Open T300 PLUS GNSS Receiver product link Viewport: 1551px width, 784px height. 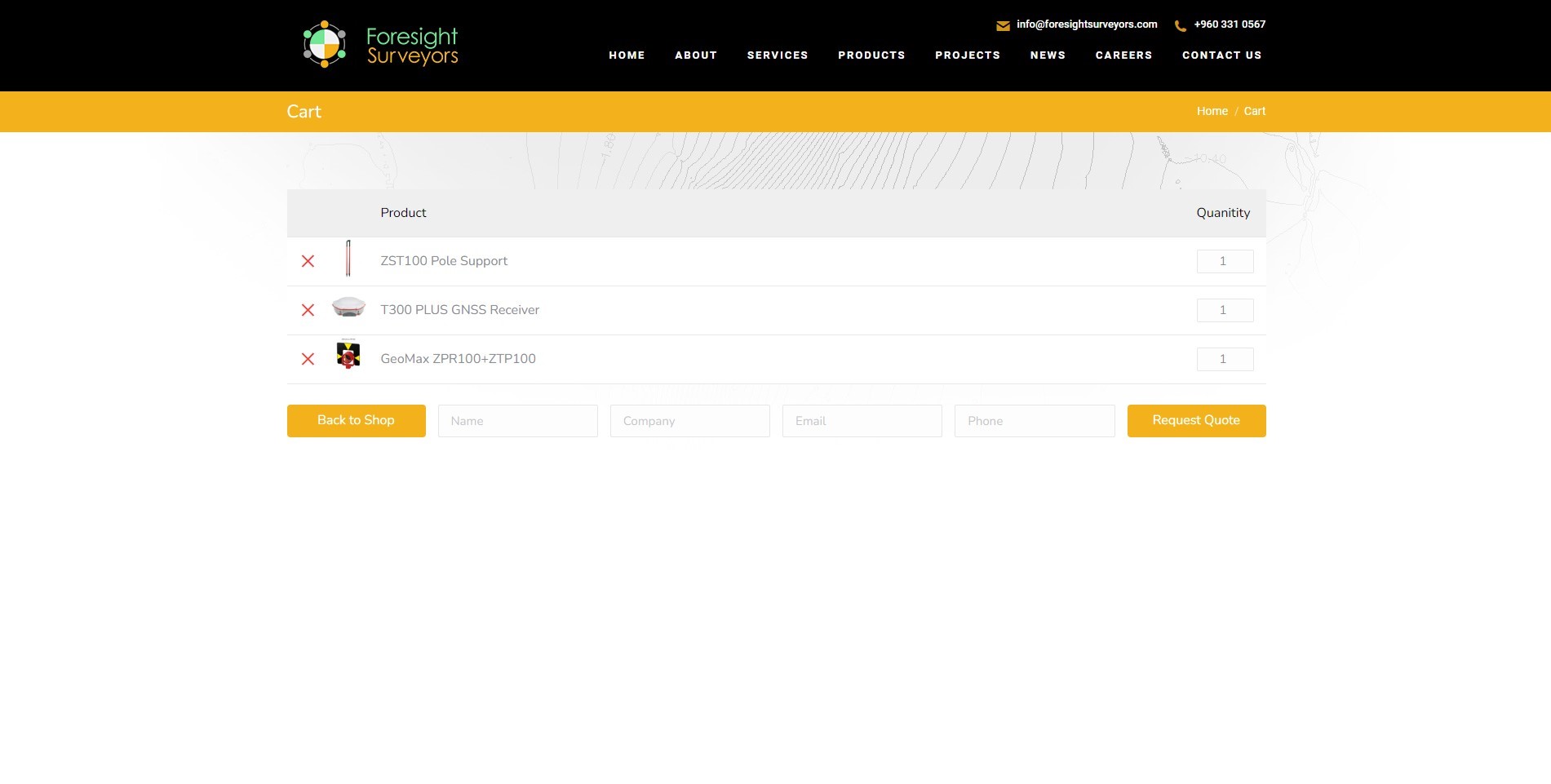tap(459, 310)
